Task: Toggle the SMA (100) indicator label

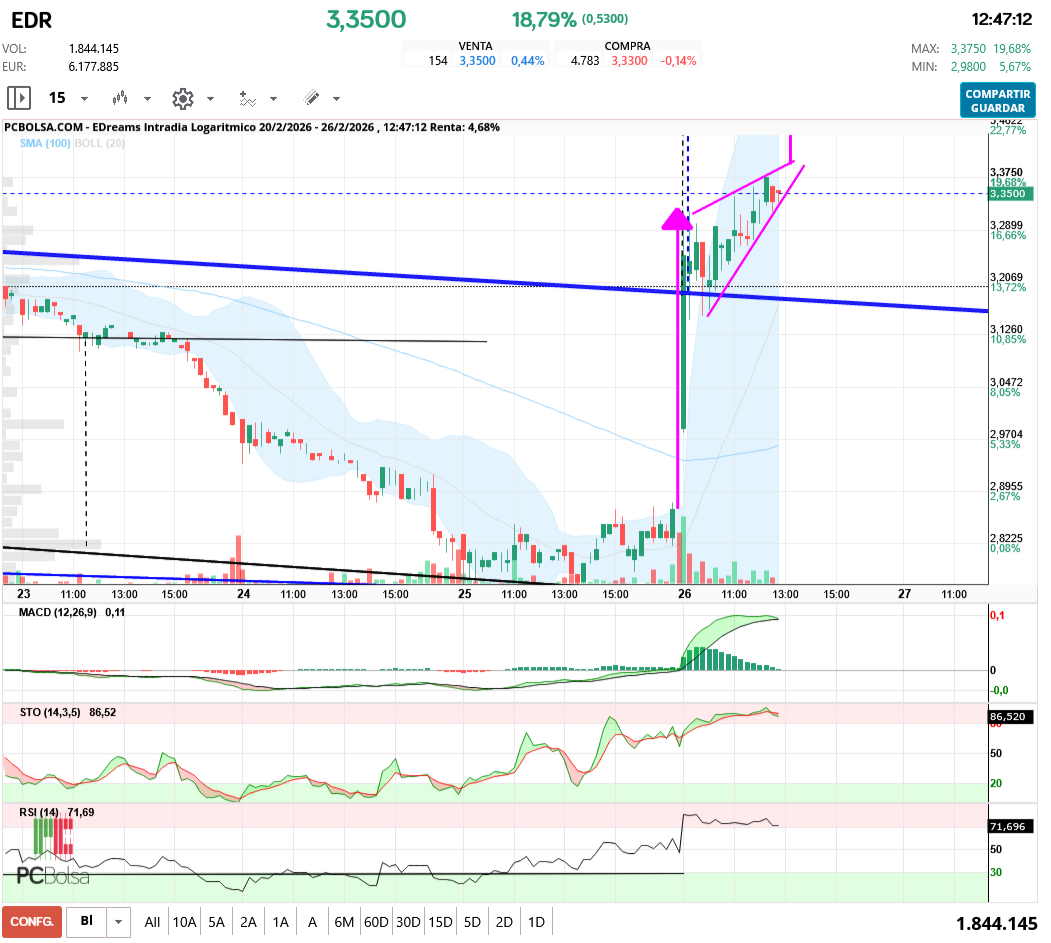Action: (x=45, y=143)
